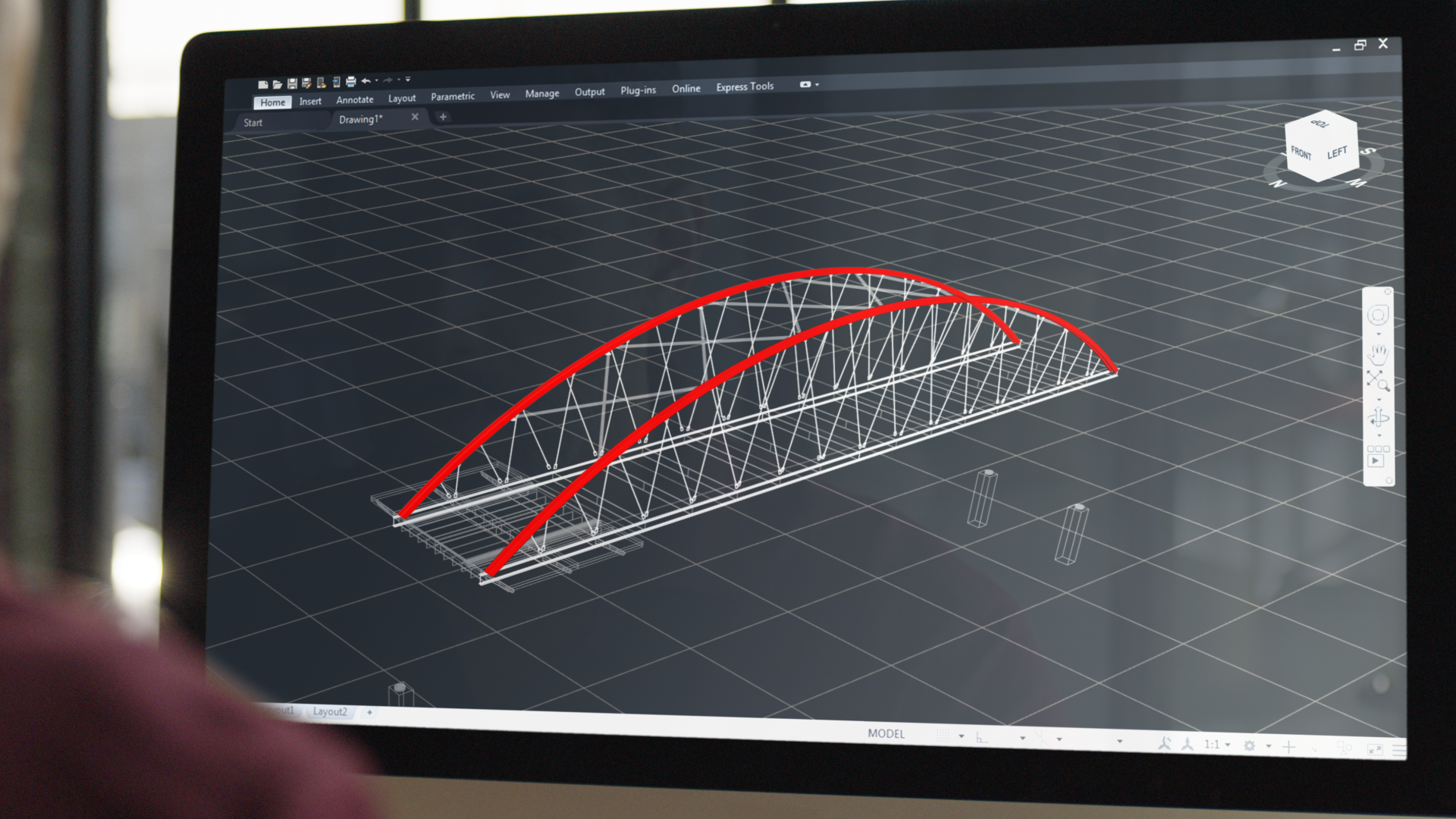Image resolution: width=1456 pixels, height=819 pixels.
Task: Click the Plot printer icon
Action: click(351, 82)
